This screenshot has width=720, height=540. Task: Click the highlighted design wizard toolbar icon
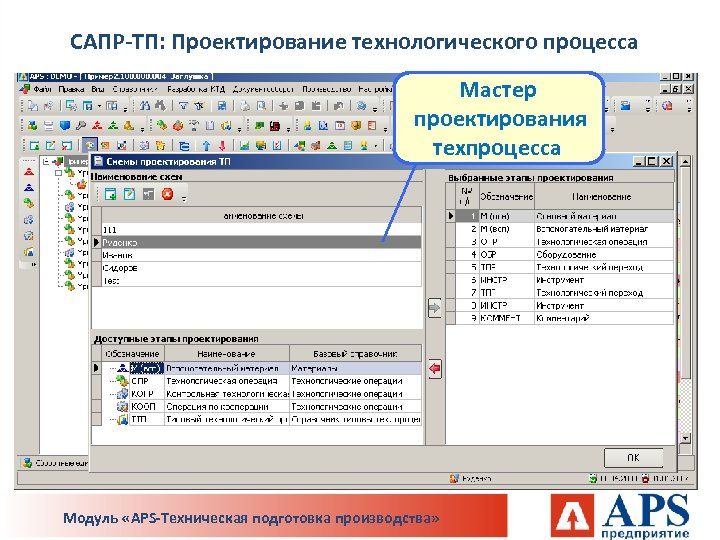click(x=90, y=146)
